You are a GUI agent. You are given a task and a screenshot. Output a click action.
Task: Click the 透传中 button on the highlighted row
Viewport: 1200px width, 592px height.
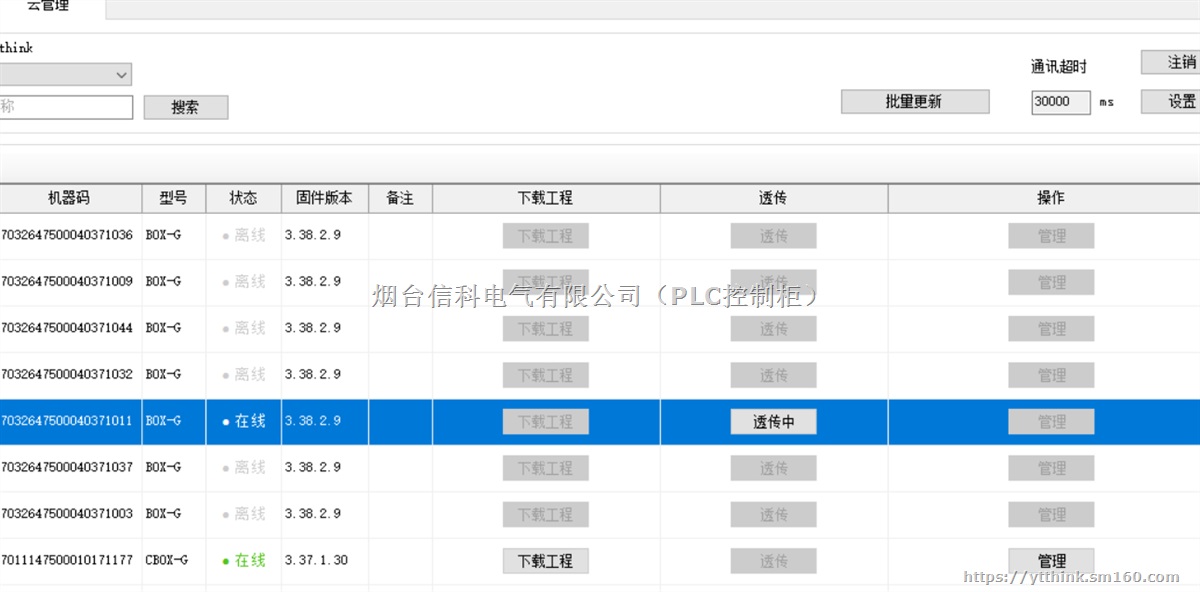773,421
